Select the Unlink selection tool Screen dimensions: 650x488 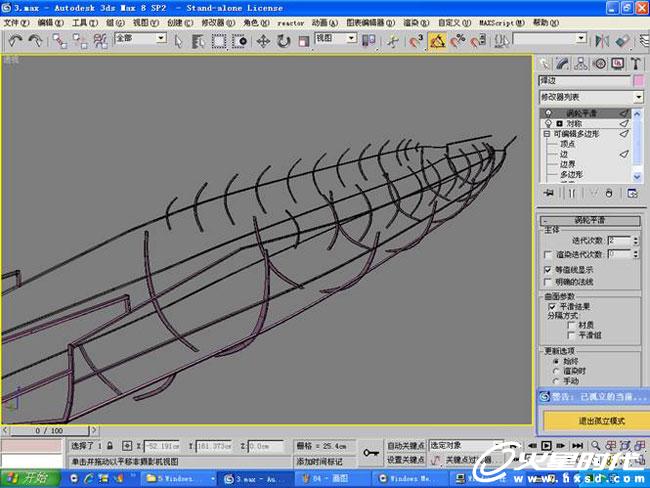[x=80, y=41]
